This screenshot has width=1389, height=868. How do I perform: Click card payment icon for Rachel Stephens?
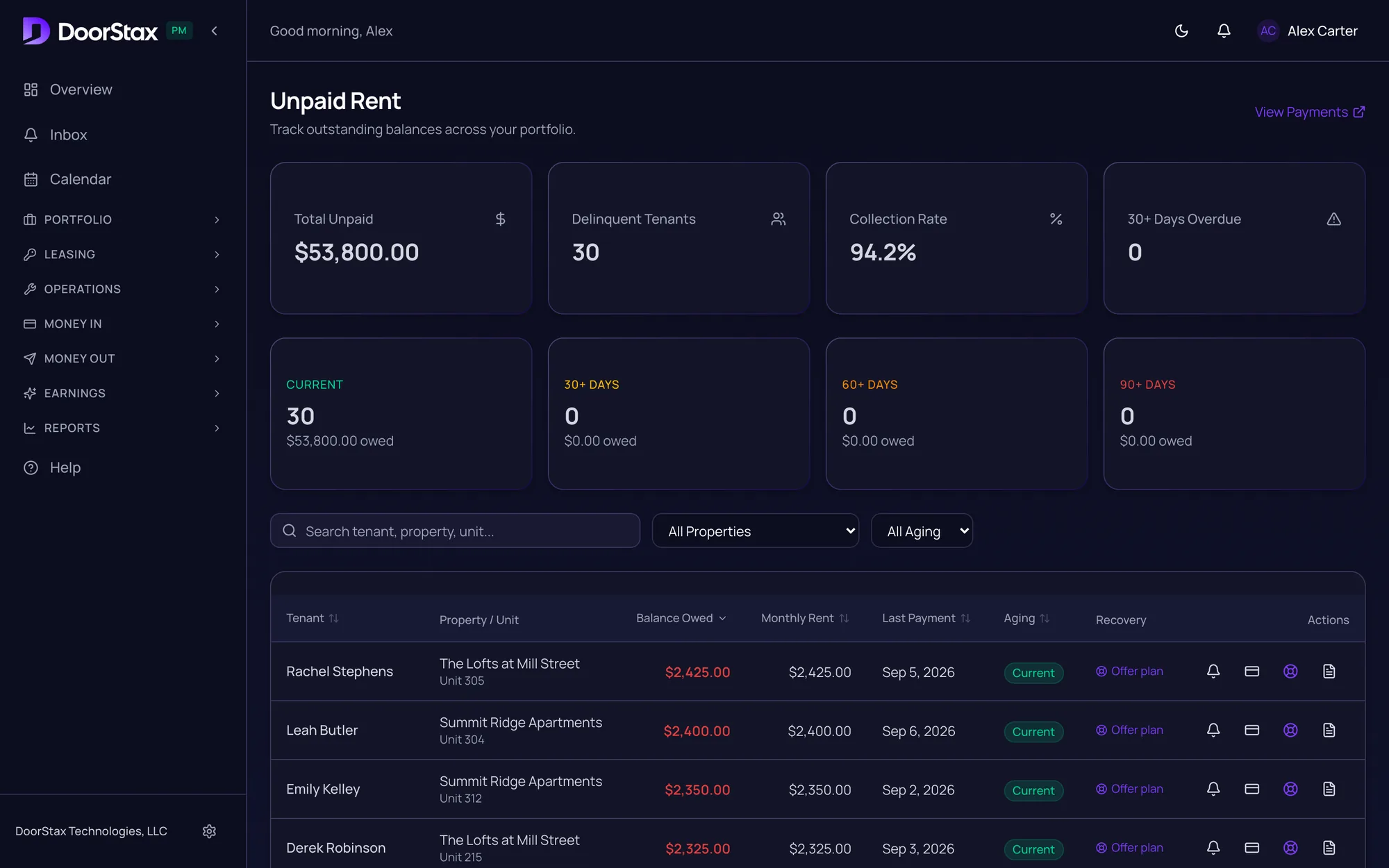pyautogui.click(x=1252, y=671)
